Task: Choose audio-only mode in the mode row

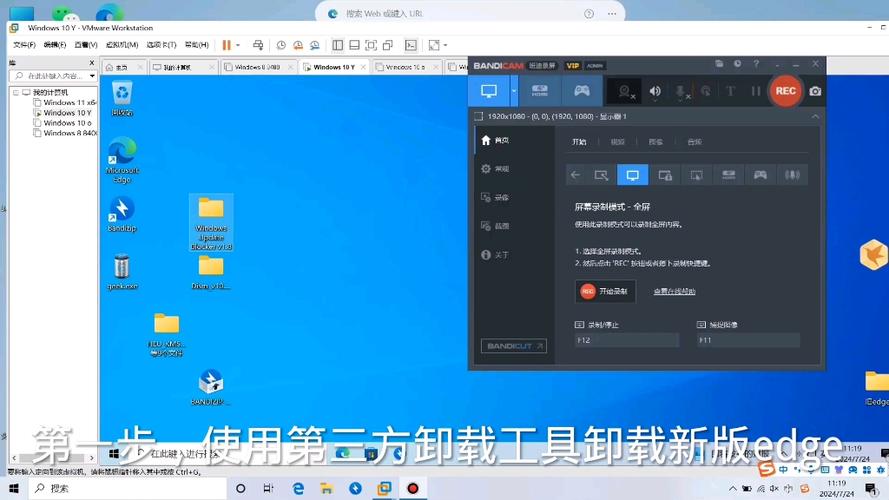Action: click(792, 175)
